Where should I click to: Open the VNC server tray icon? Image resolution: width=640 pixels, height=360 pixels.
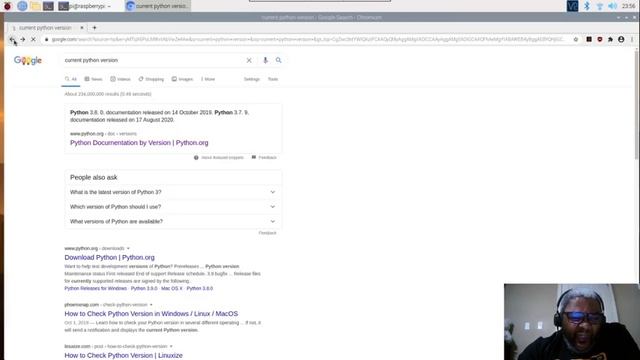(572, 6)
